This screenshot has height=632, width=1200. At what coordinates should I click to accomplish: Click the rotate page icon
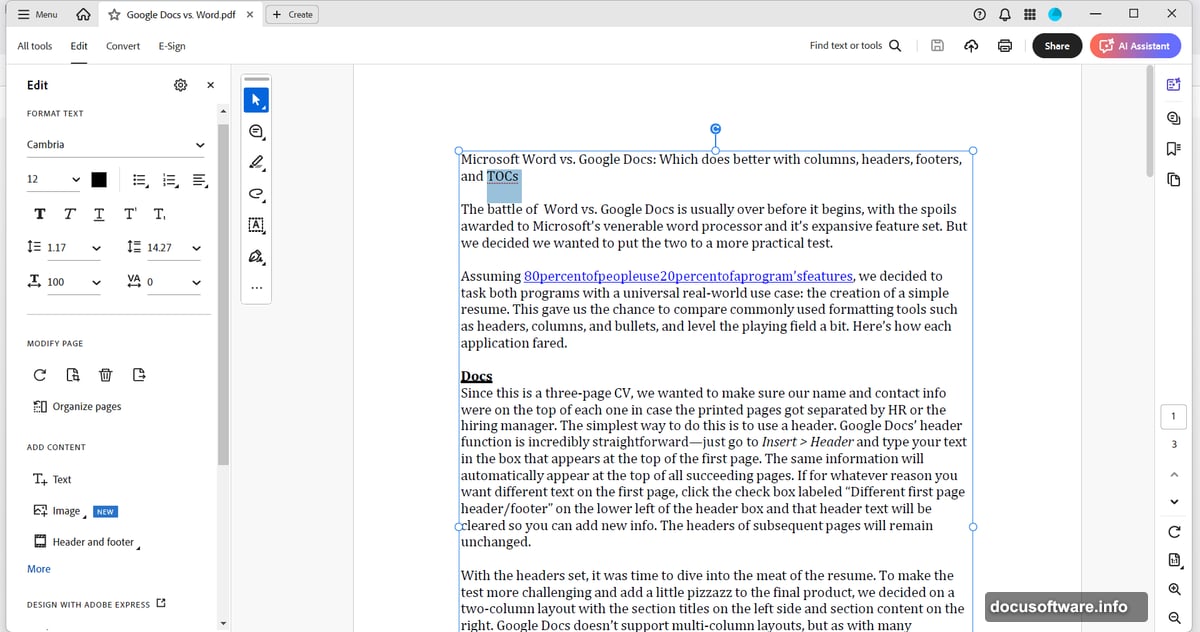tap(40, 375)
